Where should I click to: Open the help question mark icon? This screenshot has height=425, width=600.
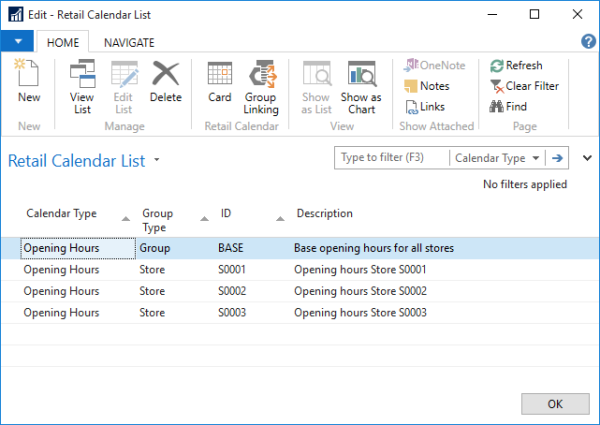click(x=588, y=41)
